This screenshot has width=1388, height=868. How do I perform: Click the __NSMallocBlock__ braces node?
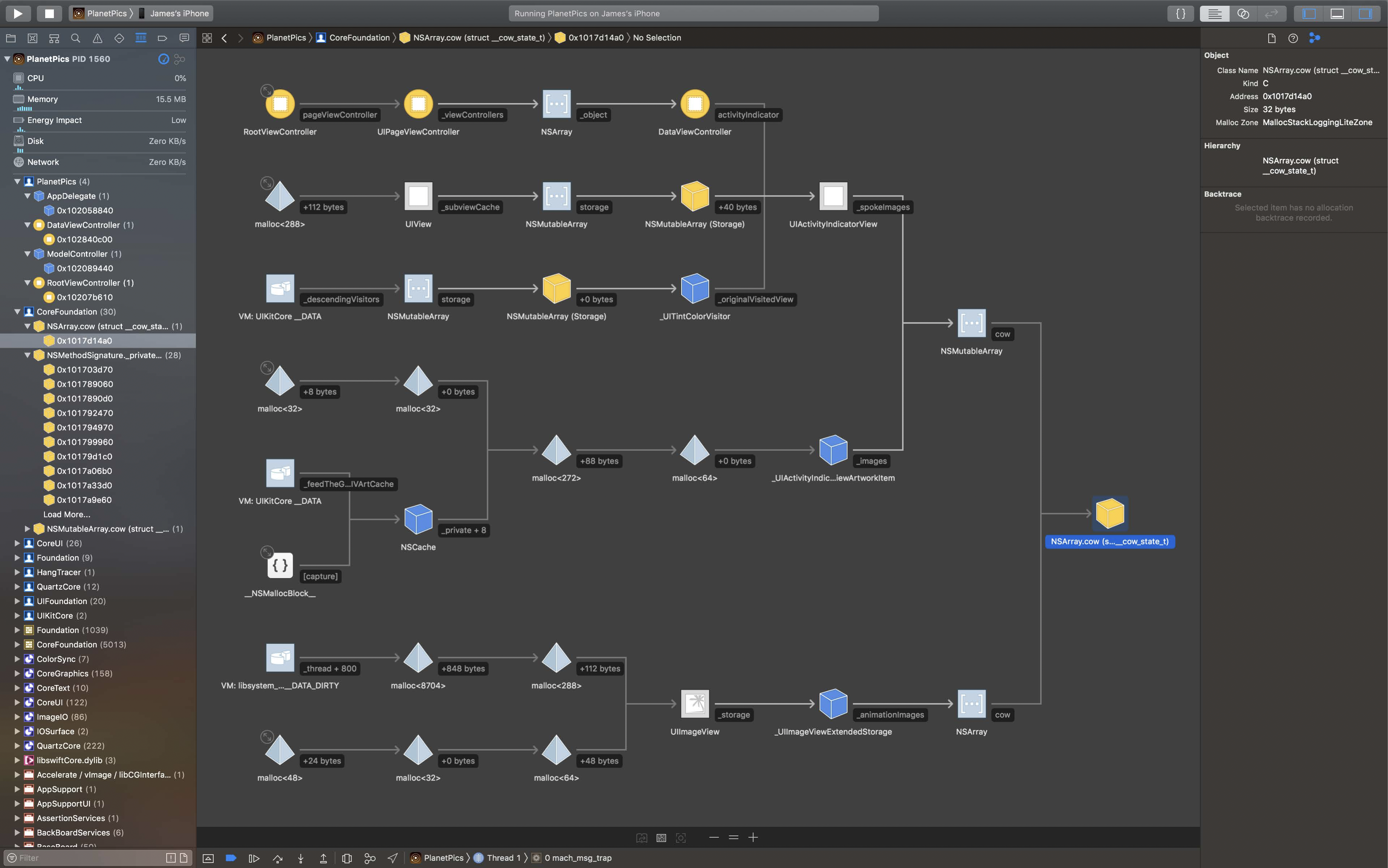coord(280,565)
